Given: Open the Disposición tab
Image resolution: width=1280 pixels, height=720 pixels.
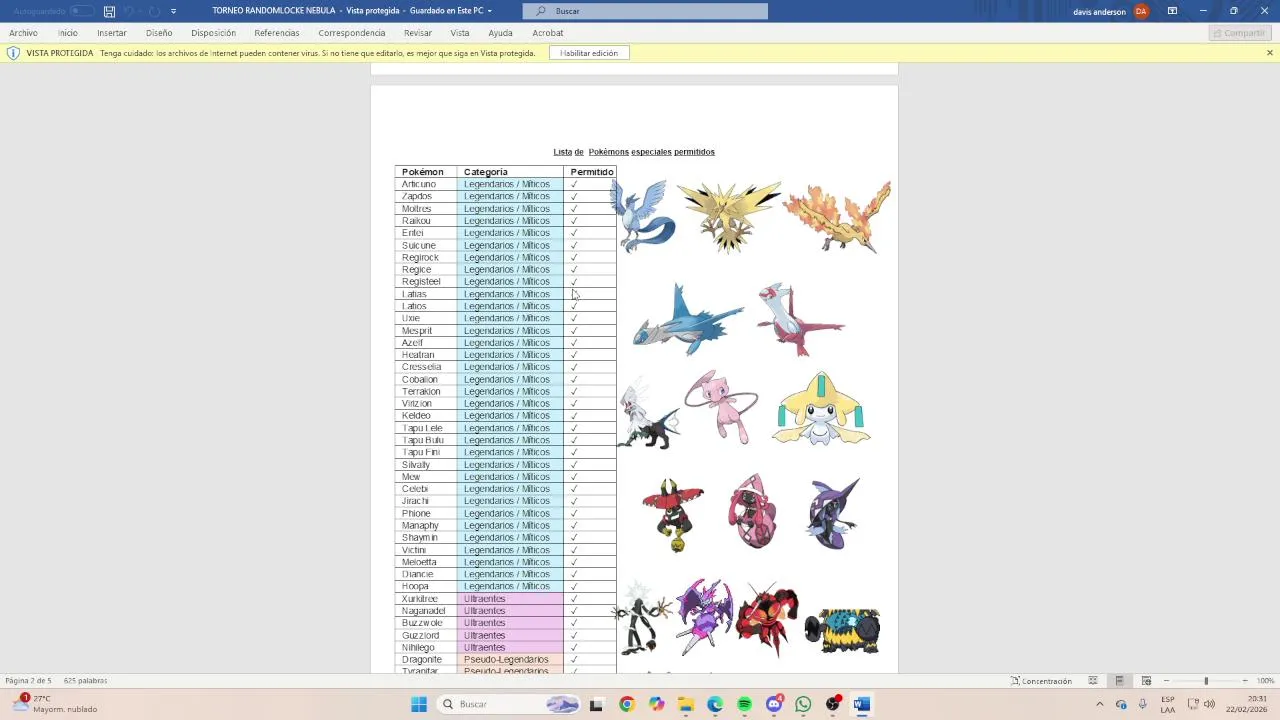Looking at the screenshot, I should [213, 33].
